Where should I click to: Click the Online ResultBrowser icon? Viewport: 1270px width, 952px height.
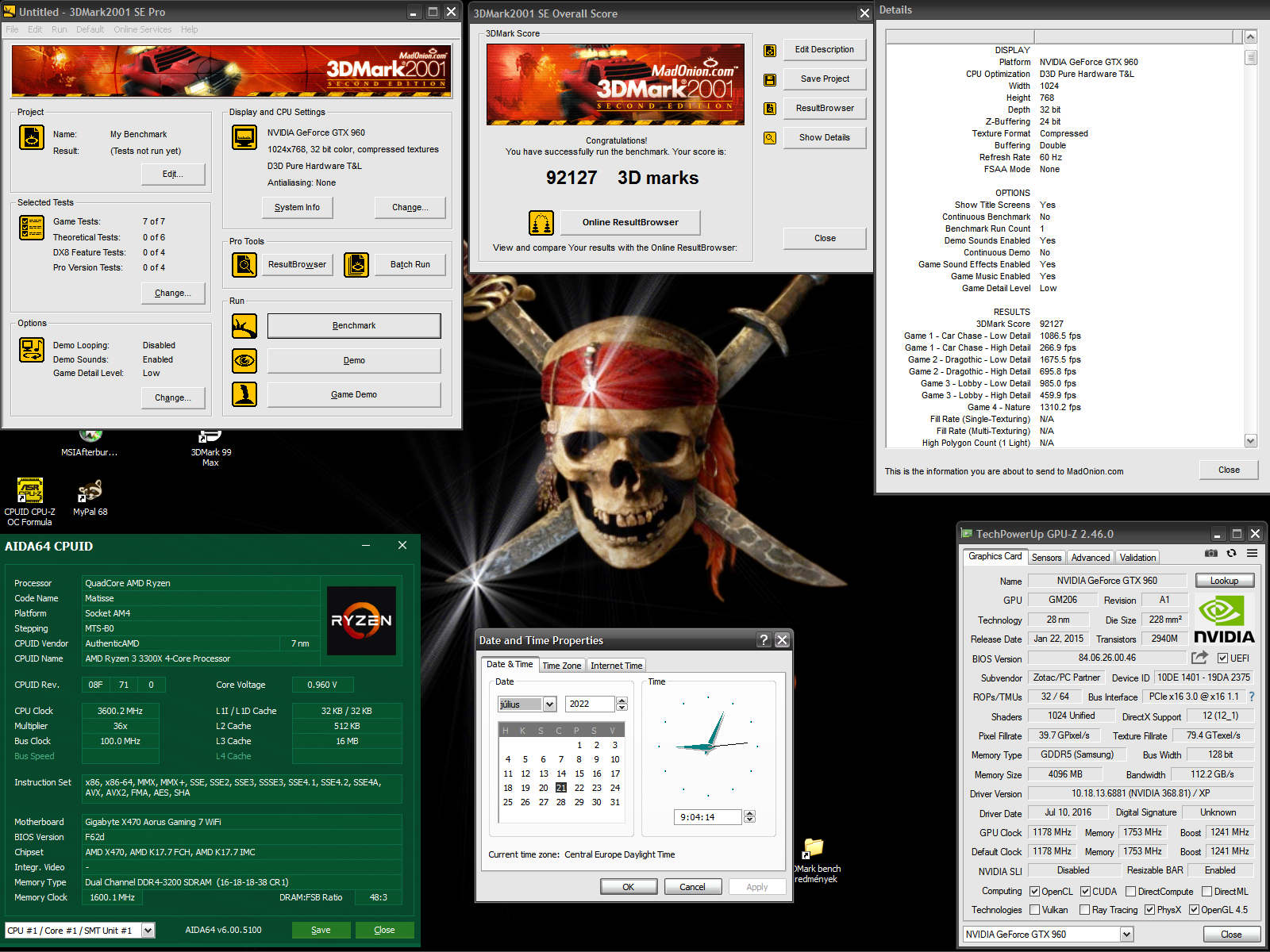click(541, 223)
